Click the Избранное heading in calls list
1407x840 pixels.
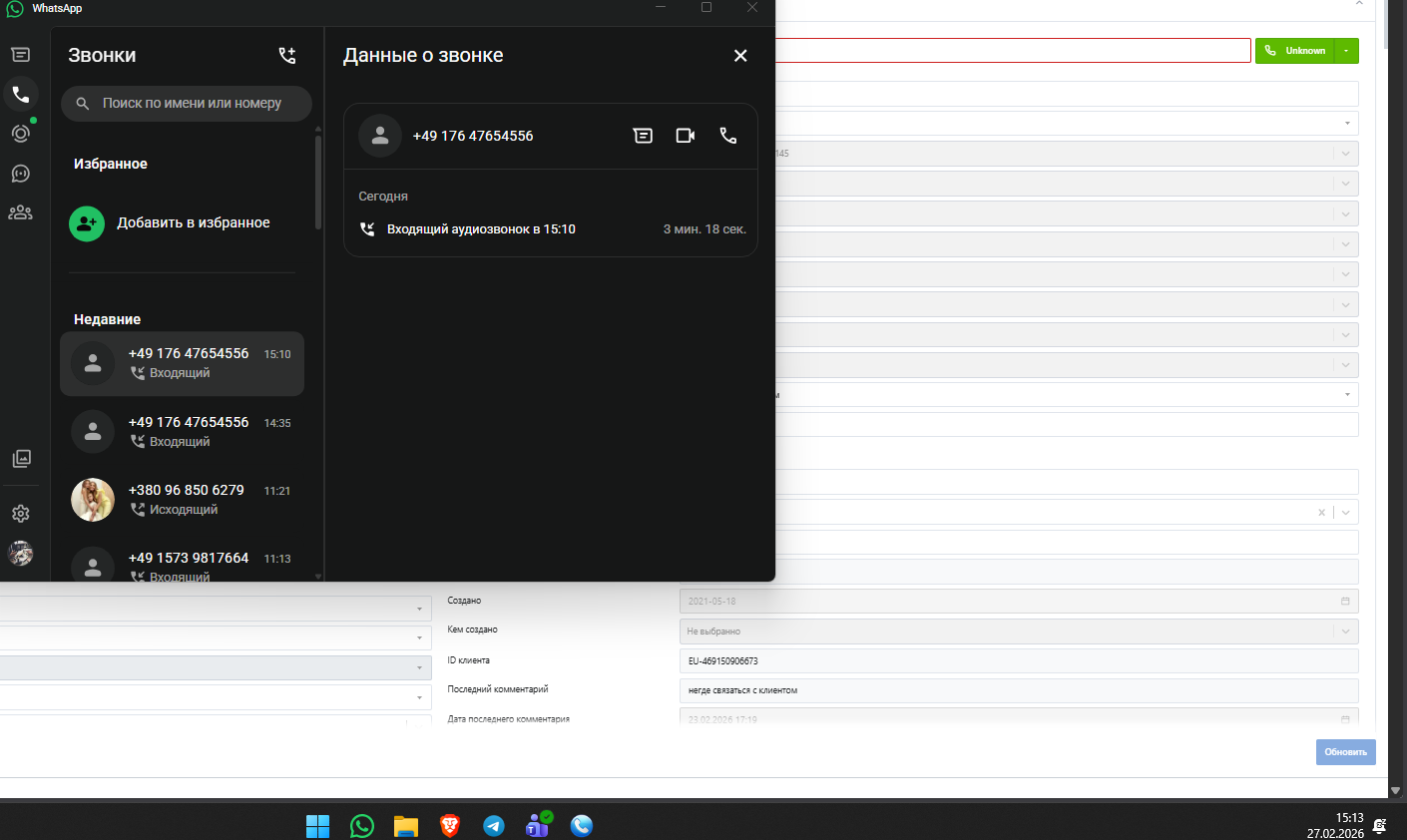click(x=111, y=164)
